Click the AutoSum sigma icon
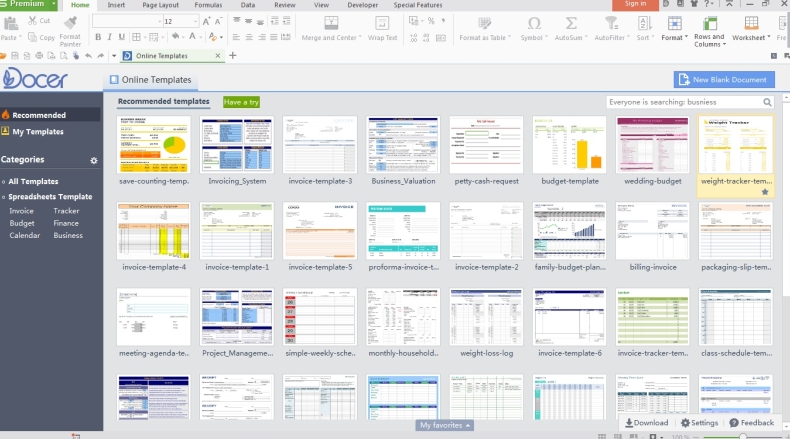Image resolution: width=790 pixels, height=439 pixels. (568, 23)
